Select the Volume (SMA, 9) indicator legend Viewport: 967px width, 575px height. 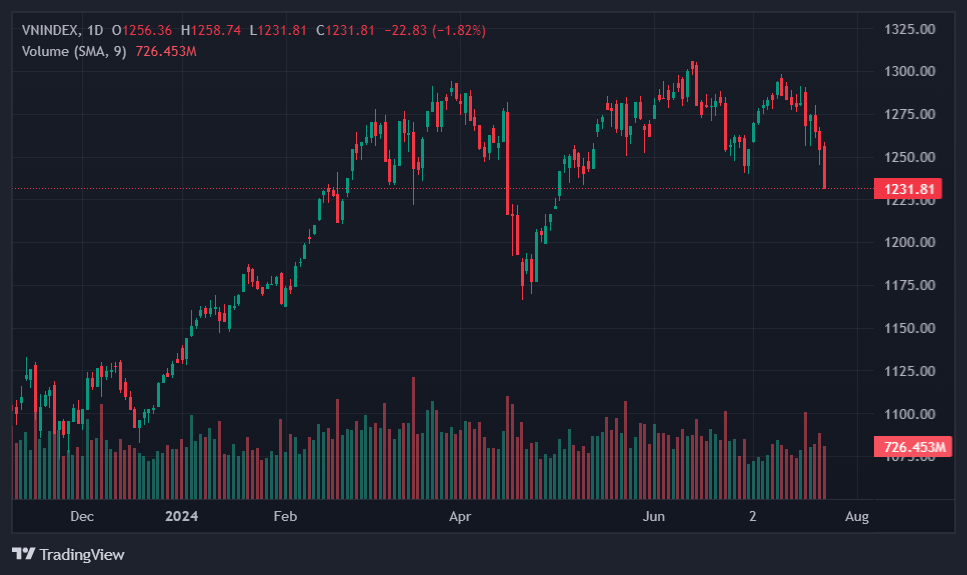(x=74, y=51)
